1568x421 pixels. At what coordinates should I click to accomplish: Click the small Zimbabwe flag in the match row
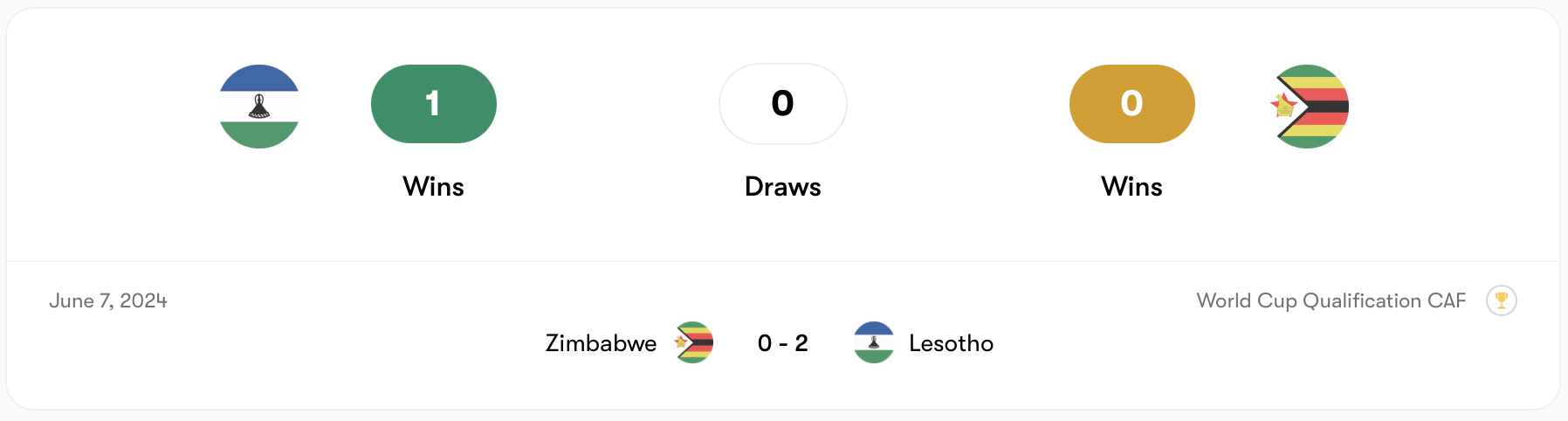coord(694,343)
